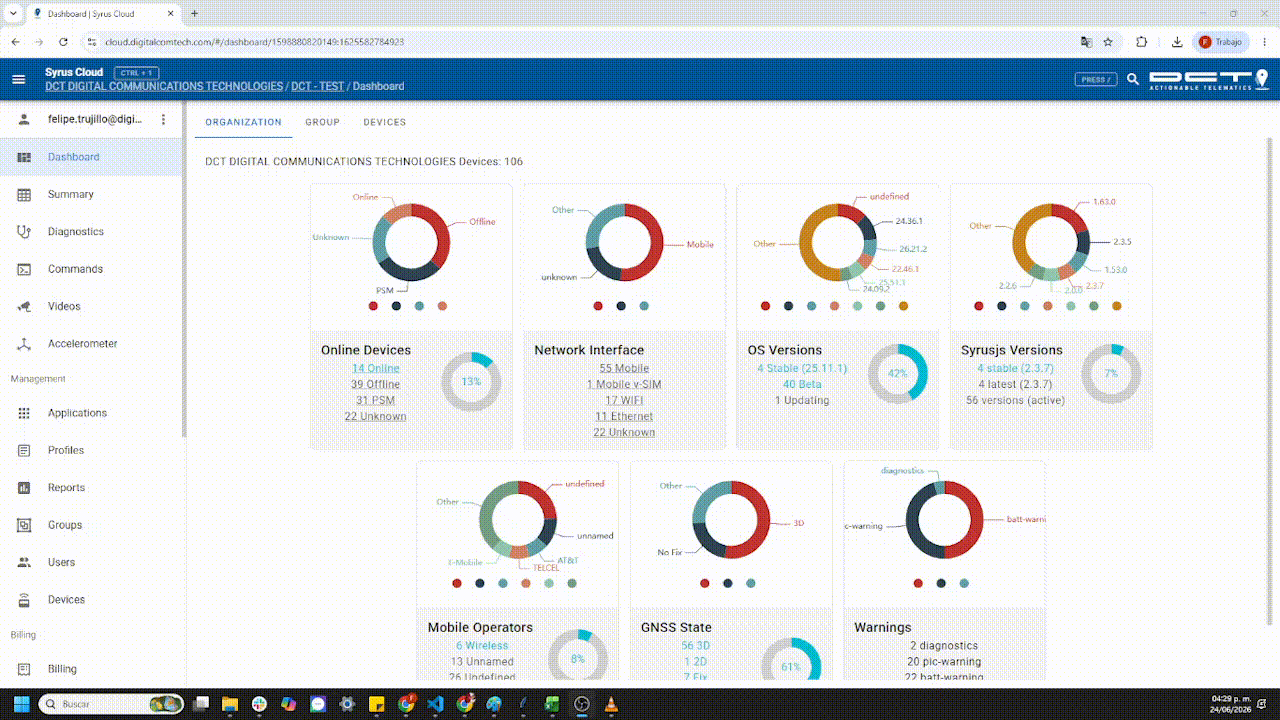Open the browser translate page icon
The height and width of the screenshot is (720, 1280).
click(1086, 42)
